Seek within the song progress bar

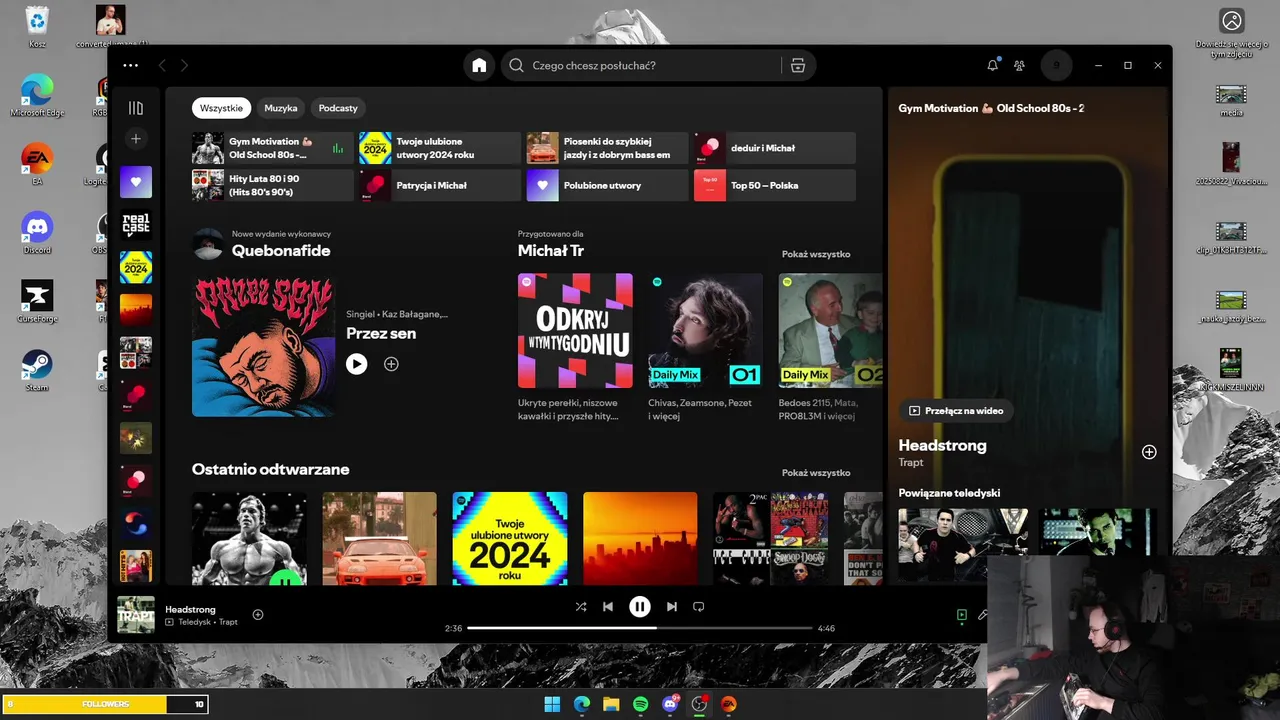(640, 628)
